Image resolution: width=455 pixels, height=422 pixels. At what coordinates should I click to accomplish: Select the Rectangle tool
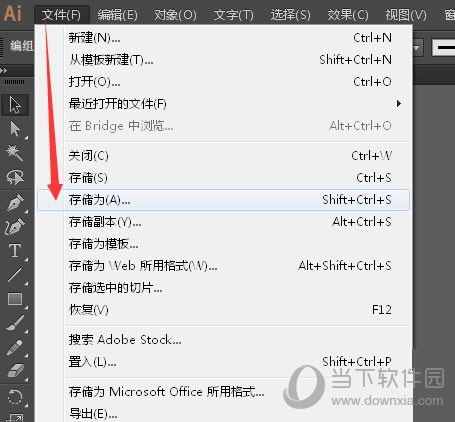pyautogui.click(x=15, y=299)
